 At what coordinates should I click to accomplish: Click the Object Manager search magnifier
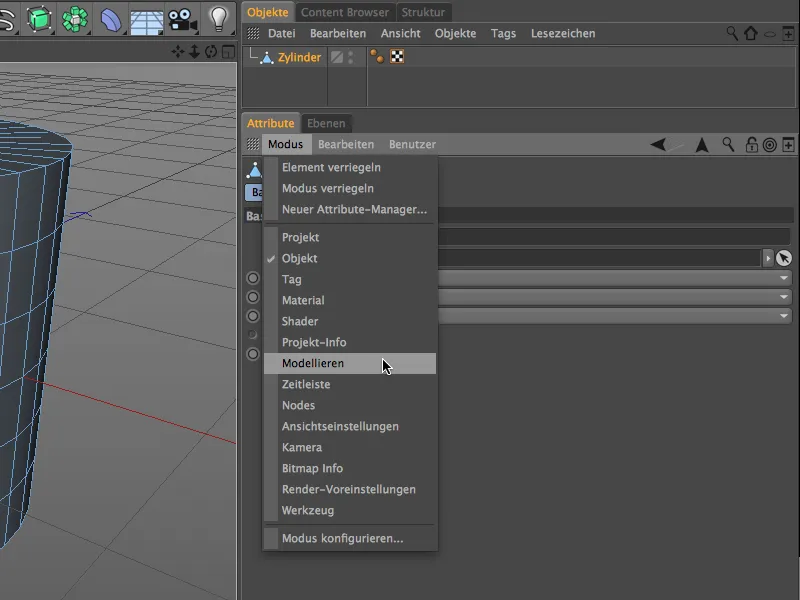732,34
